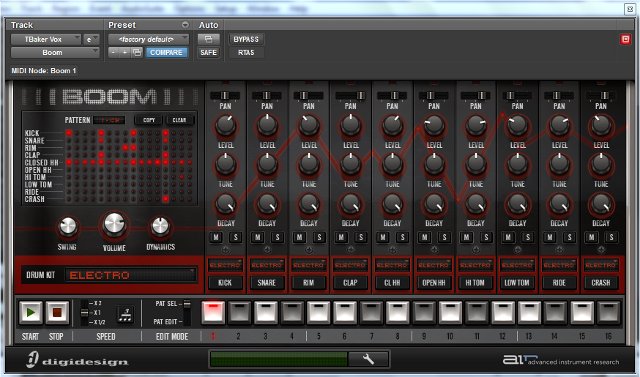Screen dimensions: 640x377
Task: Open the Boom plug-in selector menu
Action: (x=55, y=53)
